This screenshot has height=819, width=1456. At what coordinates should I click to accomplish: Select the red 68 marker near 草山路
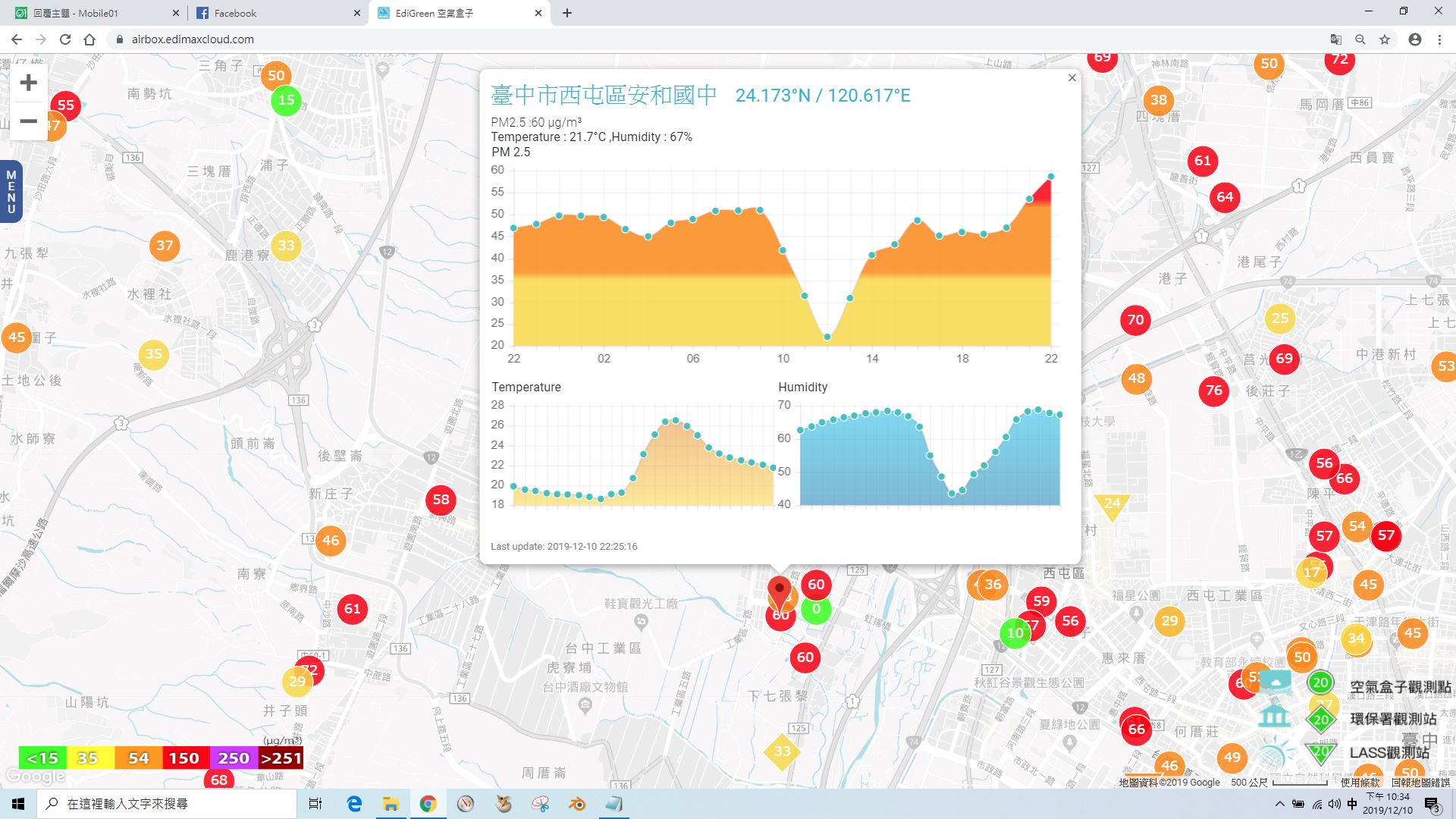(x=219, y=779)
